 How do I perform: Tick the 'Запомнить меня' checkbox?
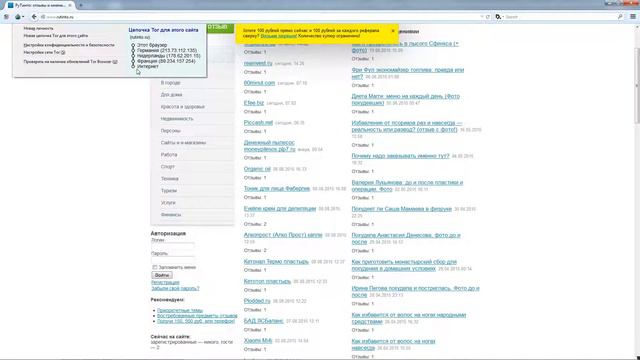[155, 267]
